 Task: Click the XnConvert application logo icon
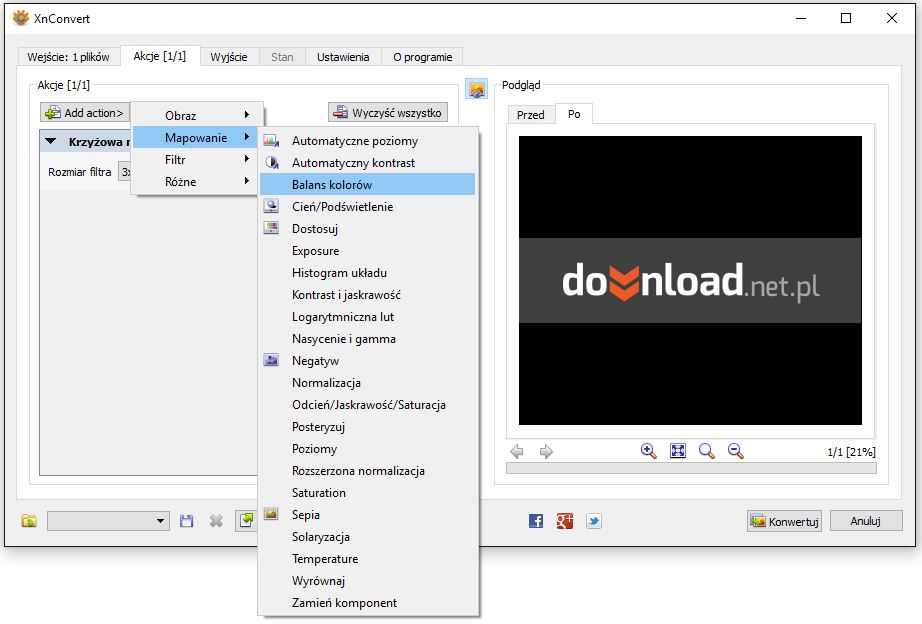point(21,18)
